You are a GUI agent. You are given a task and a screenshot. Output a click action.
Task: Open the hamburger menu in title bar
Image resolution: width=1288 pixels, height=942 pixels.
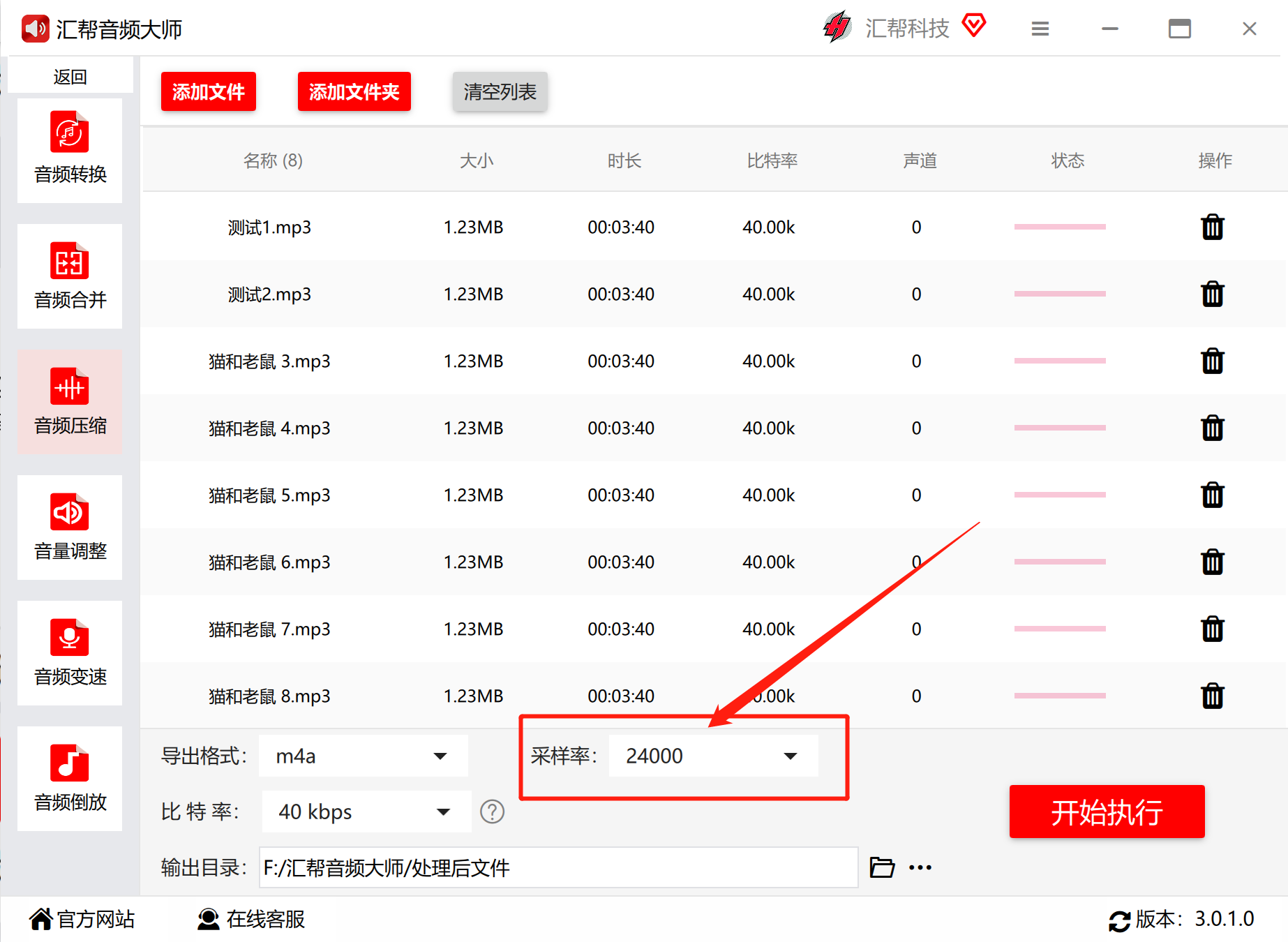coord(1040,29)
